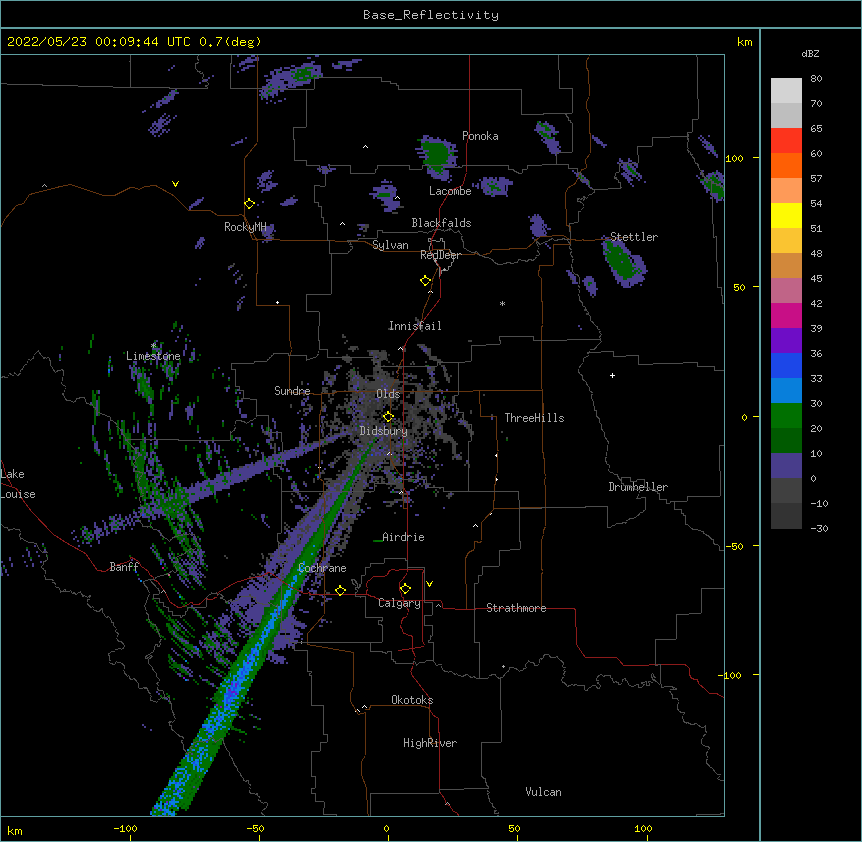Click the yellow diamond marker near RockyMH
This screenshot has width=862, height=842.
249,204
